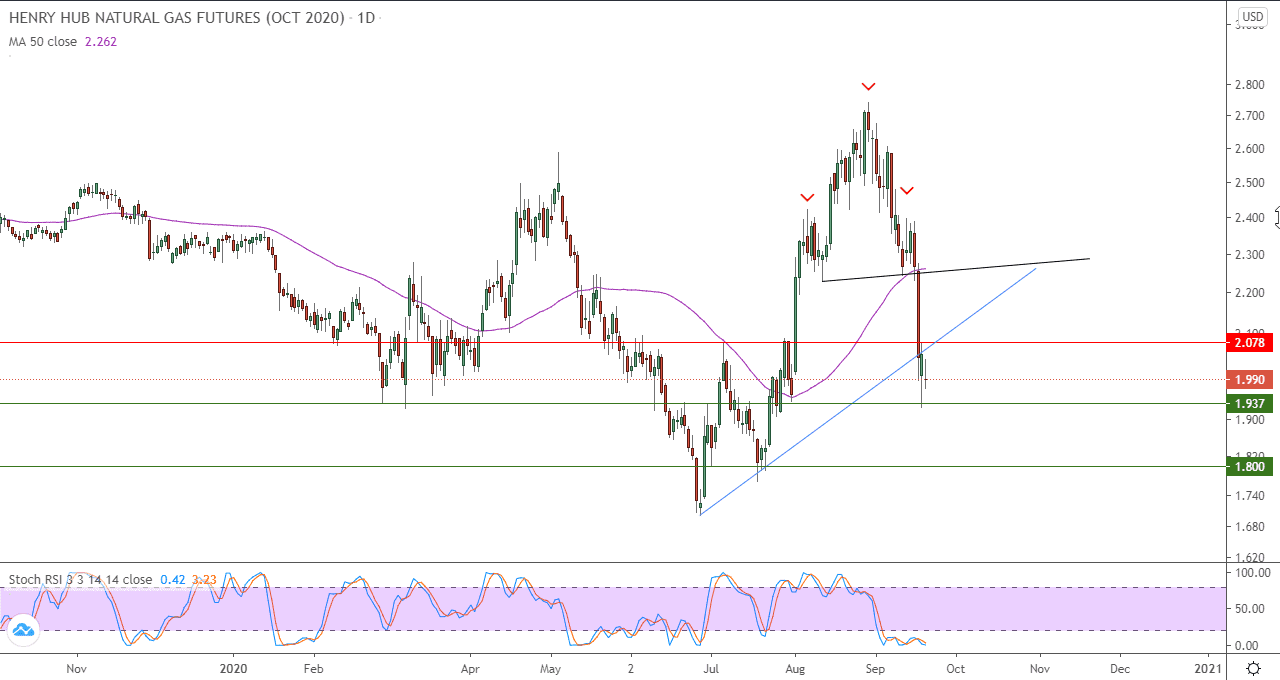Open chart settings gear icon
The width and height of the screenshot is (1280, 680).
(x=1253, y=668)
